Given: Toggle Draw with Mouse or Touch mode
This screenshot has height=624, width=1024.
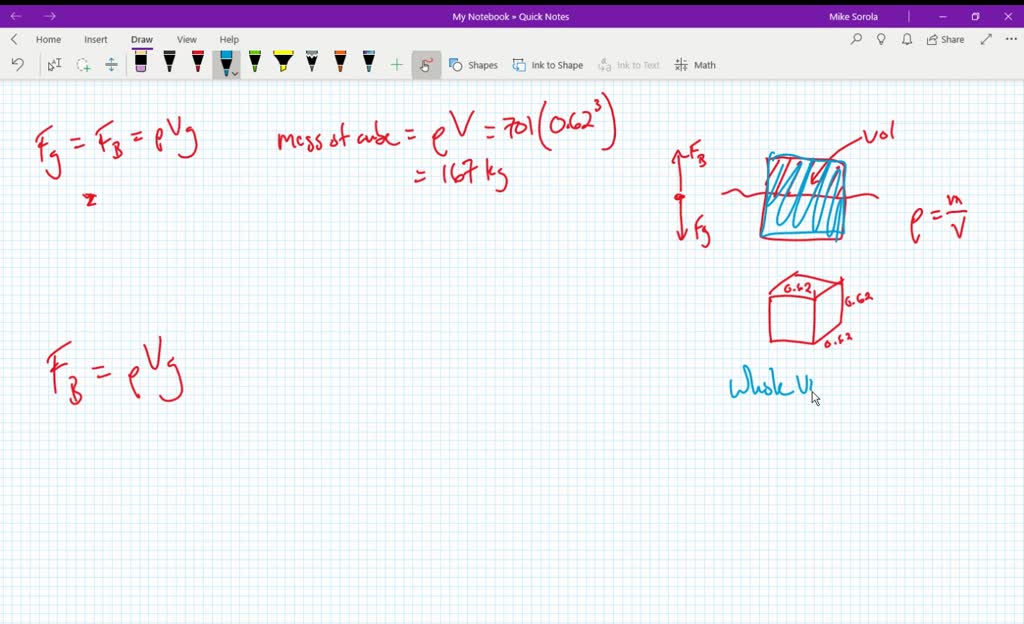Looking at the screenshot, I should pos(426,63).
